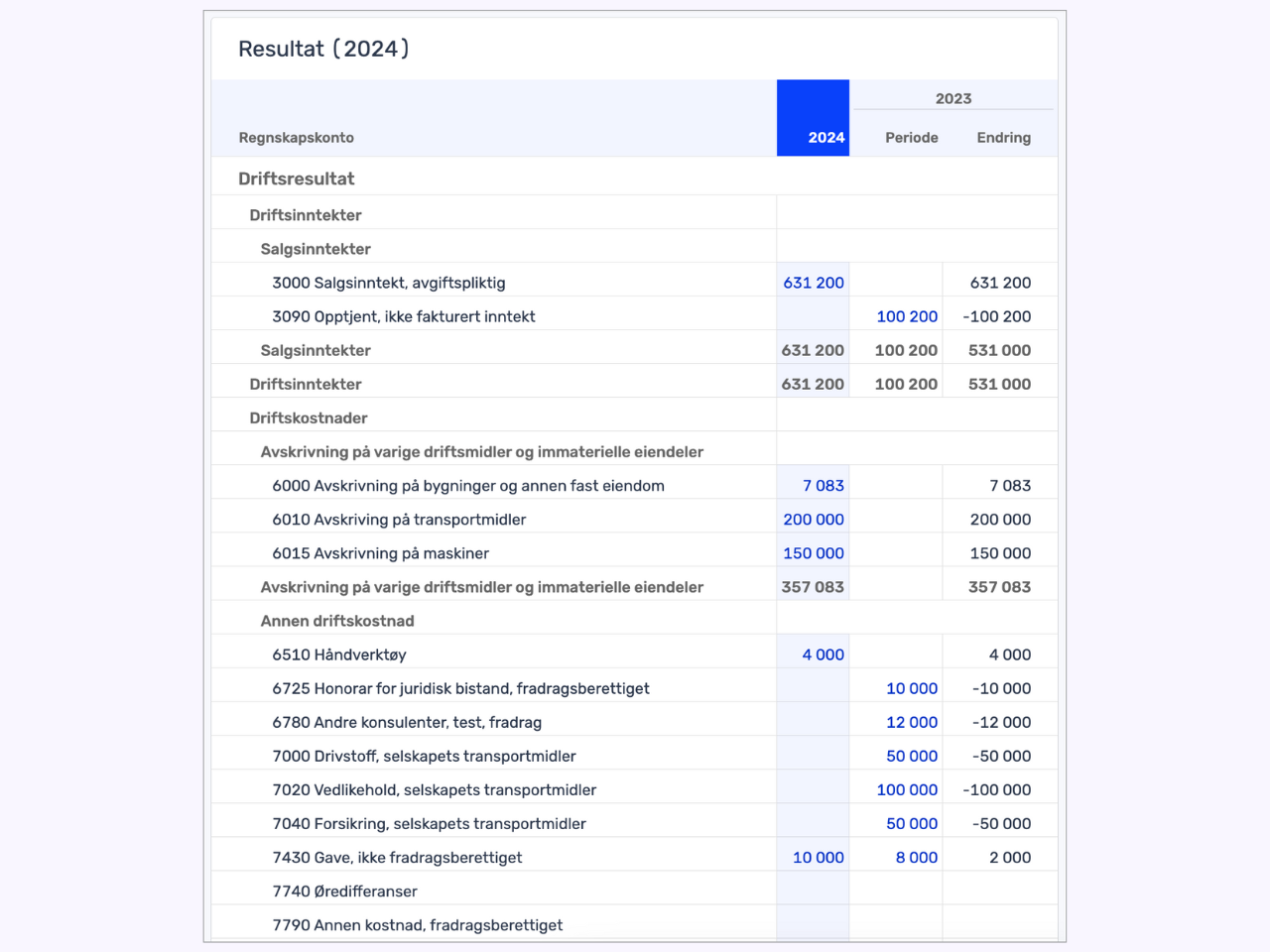
Task: Click the Resultat (2024) title
Action: [x=323, y=49]
